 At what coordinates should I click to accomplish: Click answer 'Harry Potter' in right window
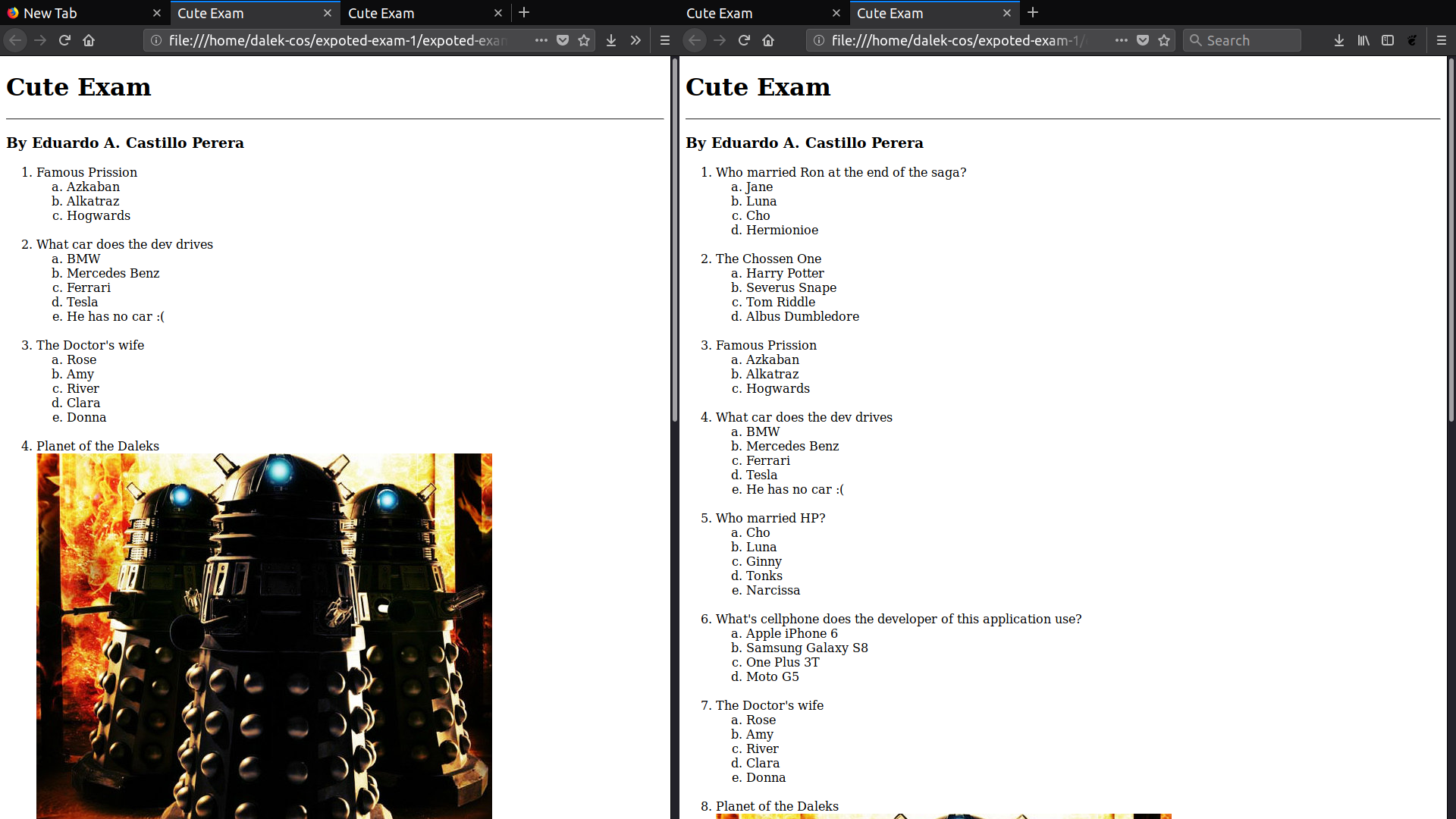[x=785, y=273]
